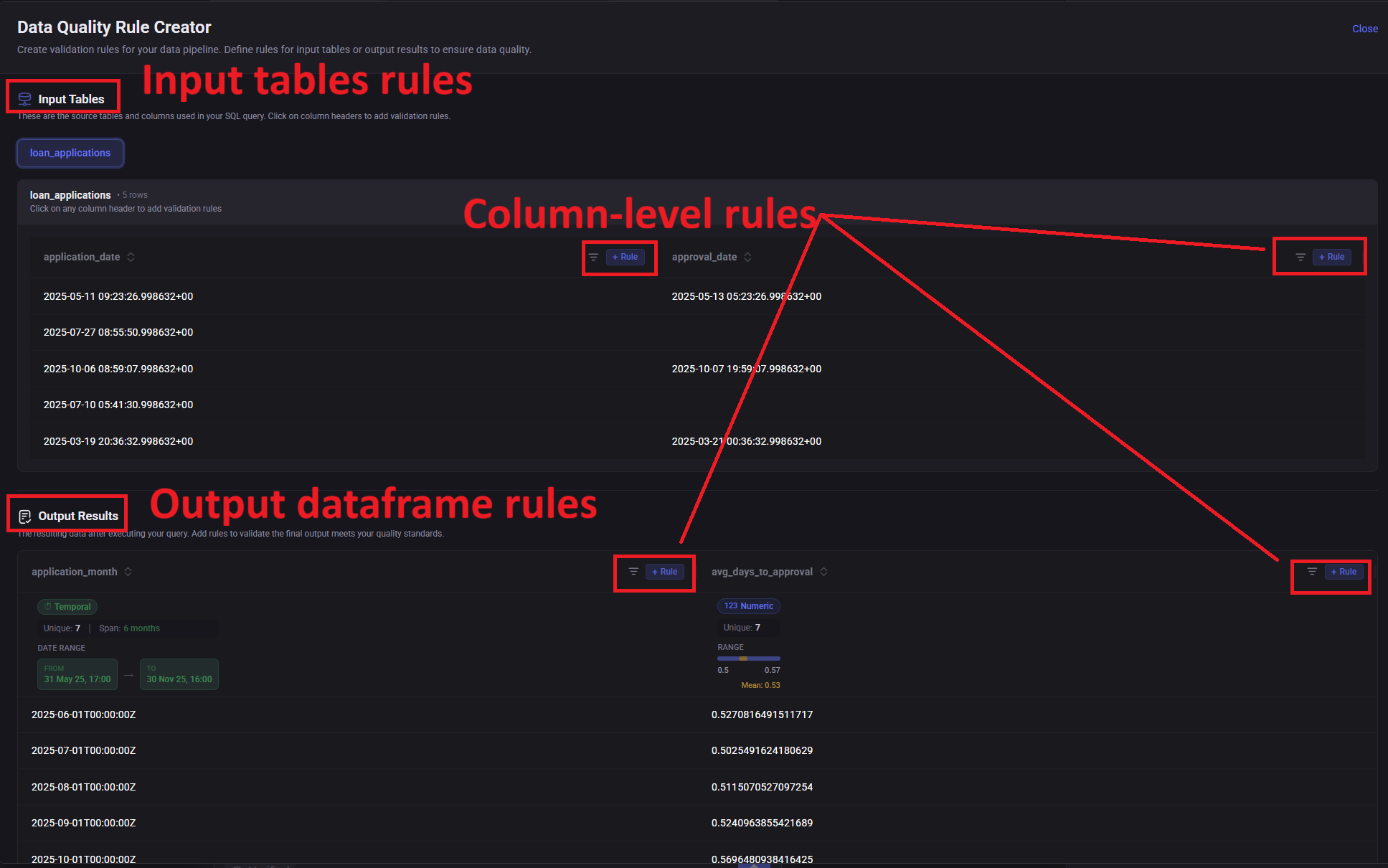Viewport: 1388px width, 868px height.
Task: Click the Temporal type badge
Action: click(67, 607)
